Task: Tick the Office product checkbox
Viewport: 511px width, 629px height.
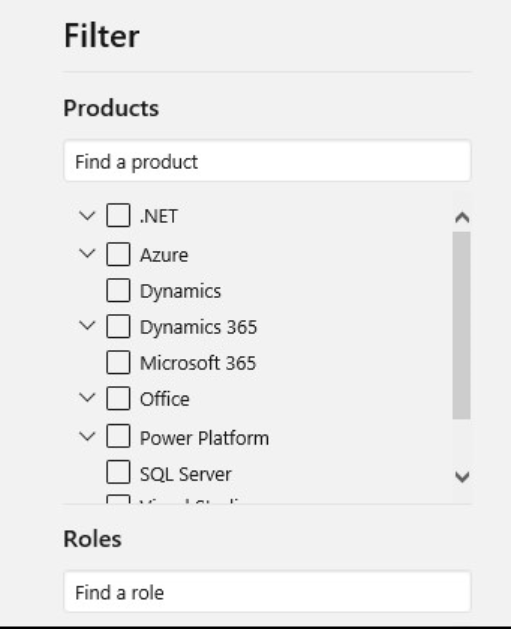Action: [118, 398]
